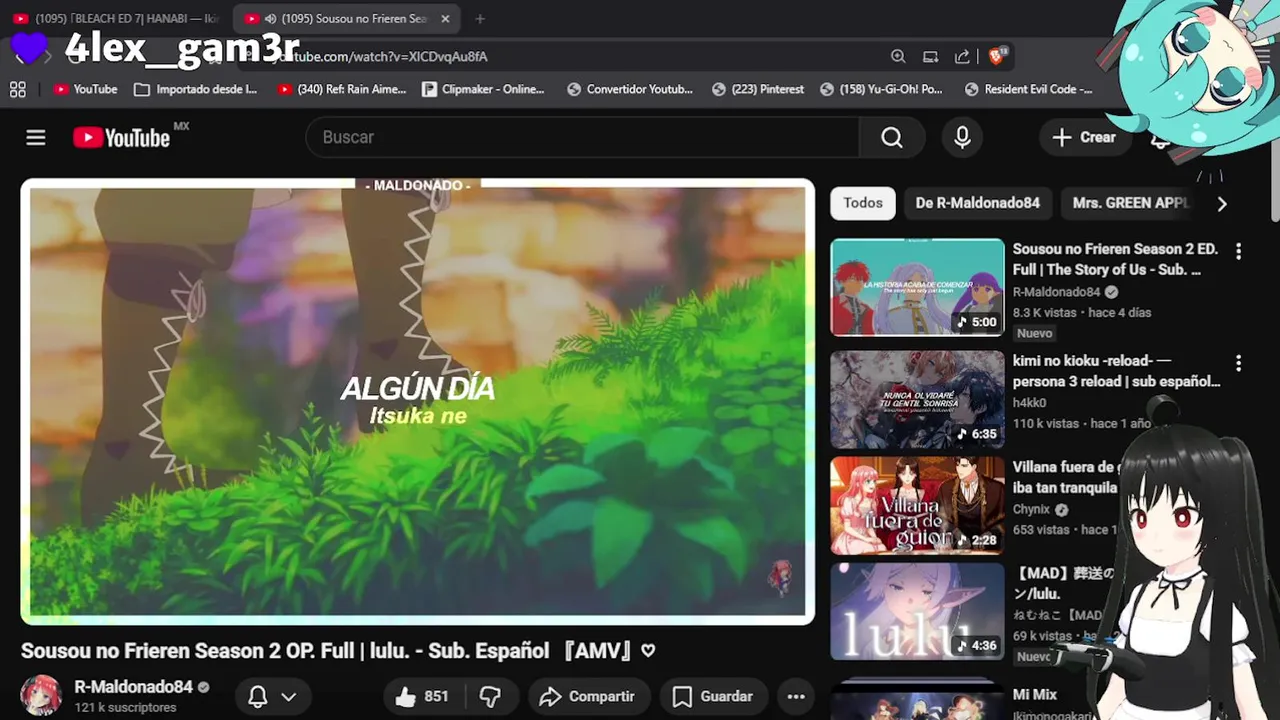Go to YouTube home via logo
This screenshot has width=1280, height=720.
(122, 138)
